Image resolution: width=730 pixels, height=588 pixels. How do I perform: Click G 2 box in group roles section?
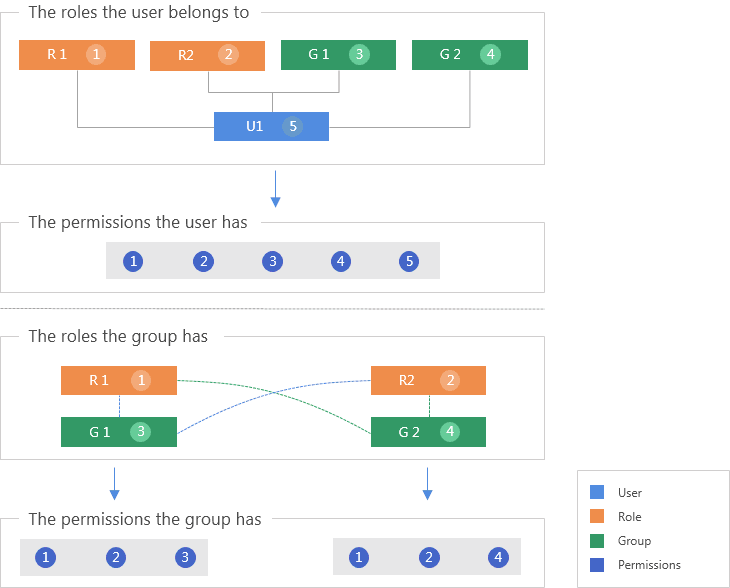pos(428,431)
